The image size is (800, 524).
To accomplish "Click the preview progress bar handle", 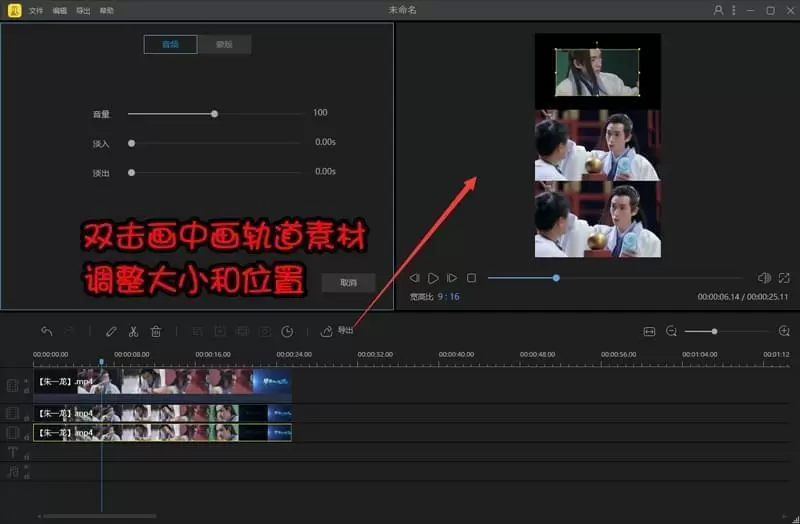I will (556, 278).
